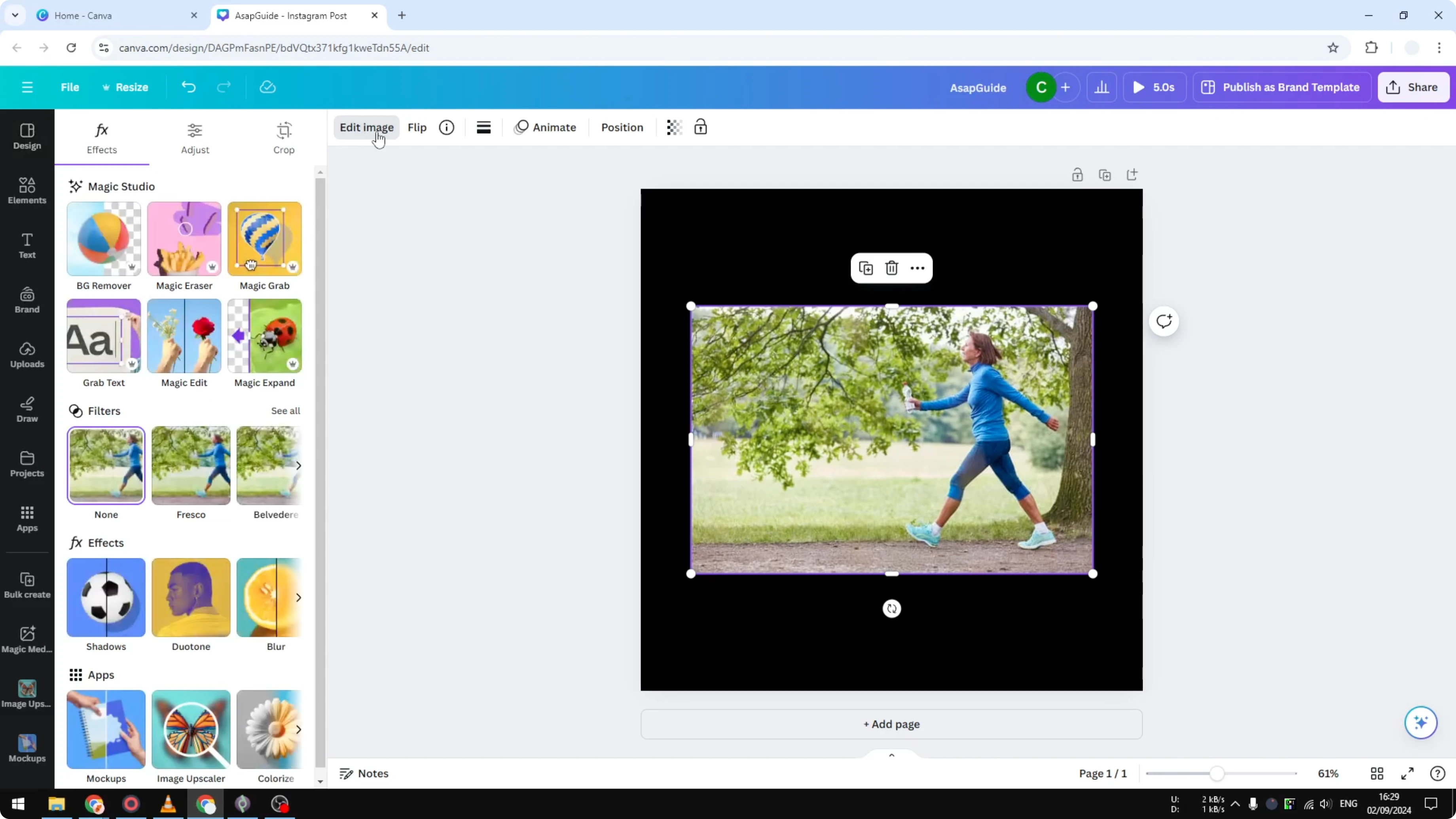
Task: Open the Canva assistant sparkle button
Action: click(1421, 722)
